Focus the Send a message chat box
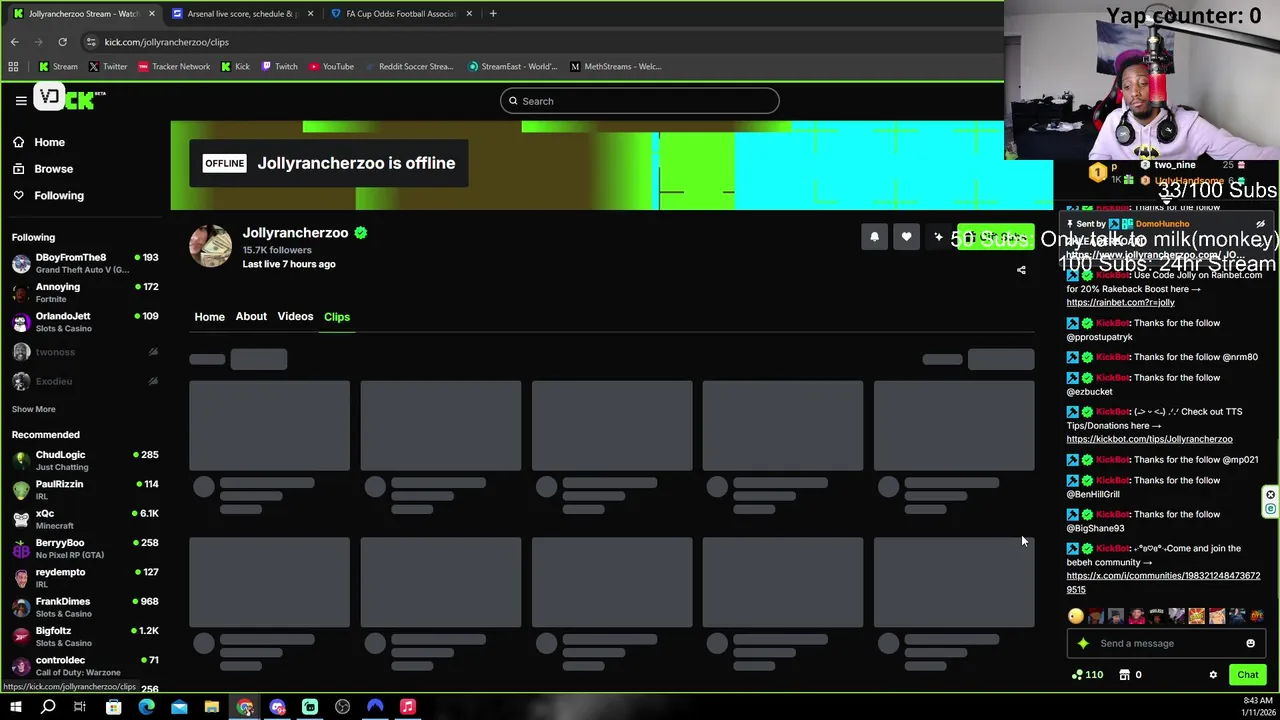 tap(1165, 644)
